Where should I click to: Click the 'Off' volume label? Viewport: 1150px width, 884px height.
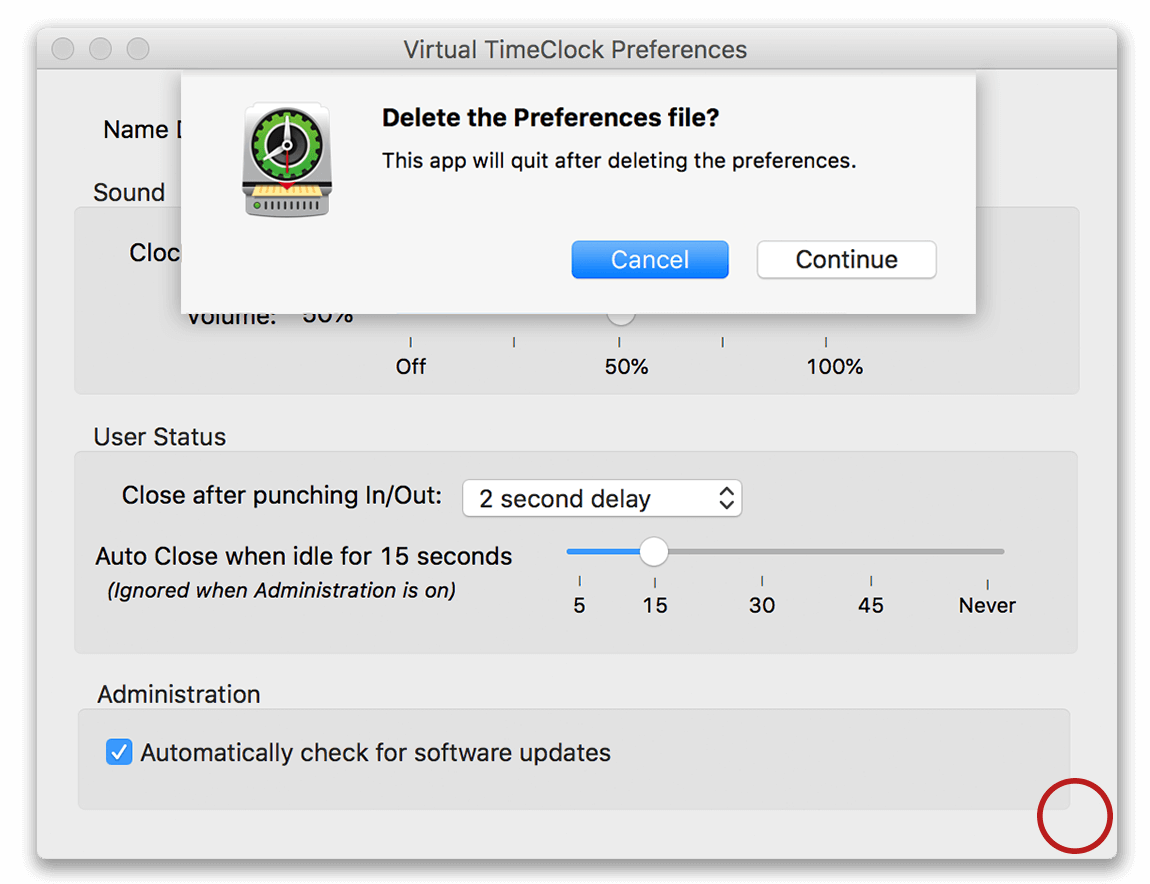pos(411,366)
